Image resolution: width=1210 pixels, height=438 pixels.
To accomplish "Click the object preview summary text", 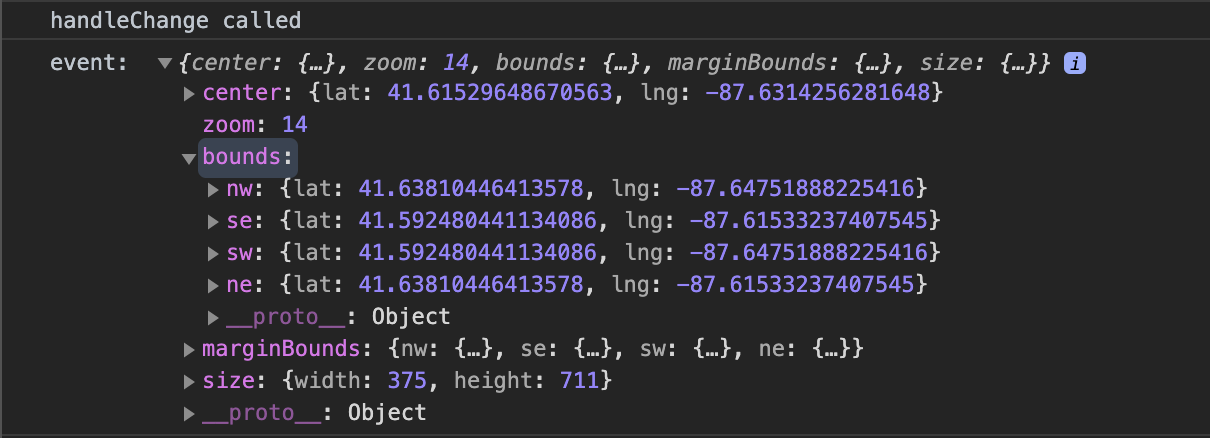I will click(x=617, y=63).
